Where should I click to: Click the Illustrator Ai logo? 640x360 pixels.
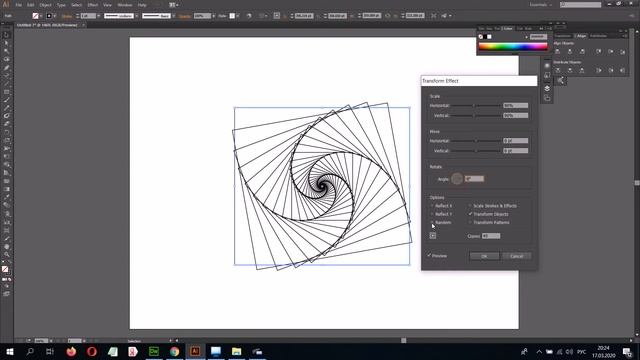[x=6, y=5]
